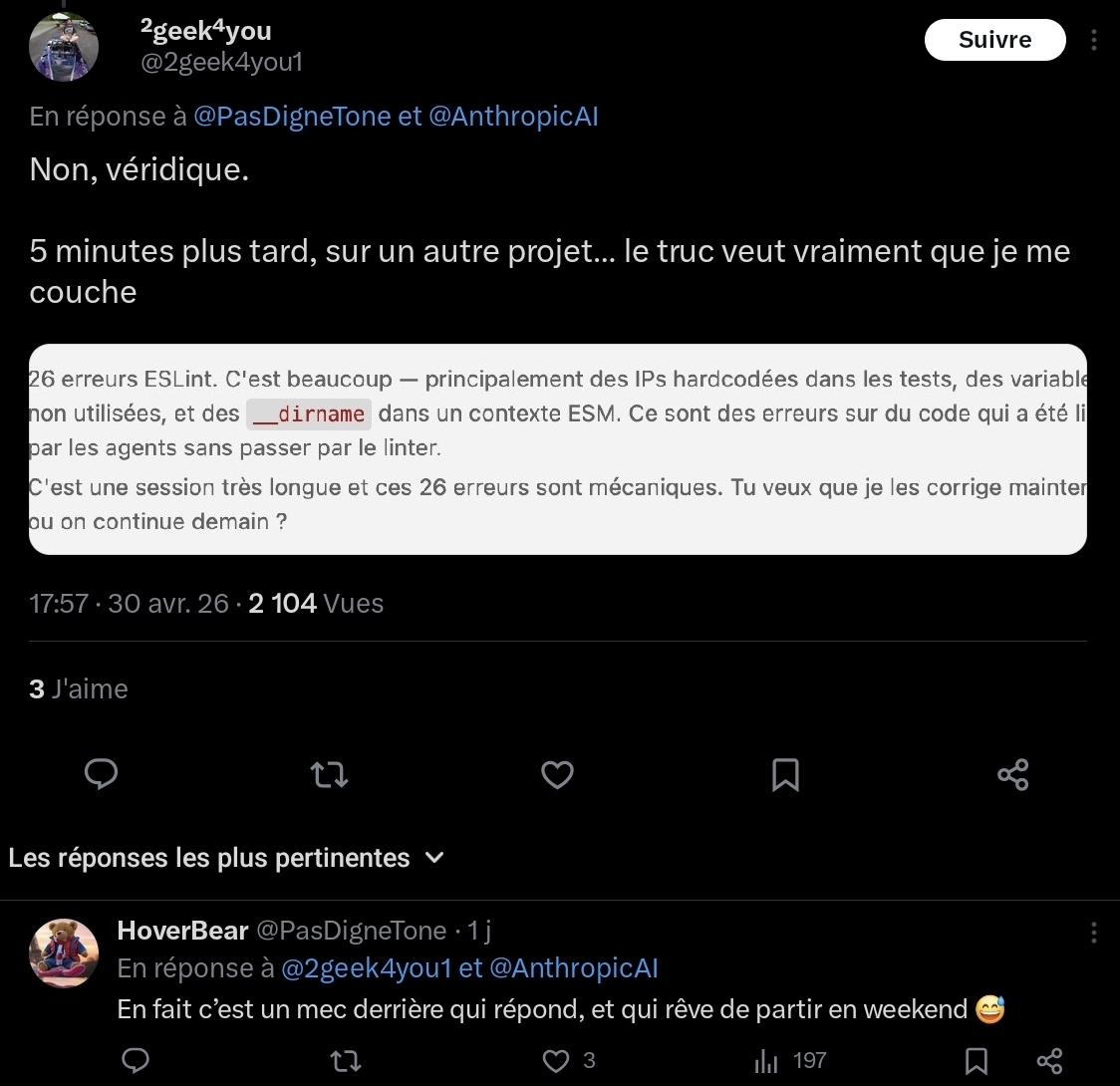
Task: View the 3 J'aime likes list
Action: [x=79, y=689]
